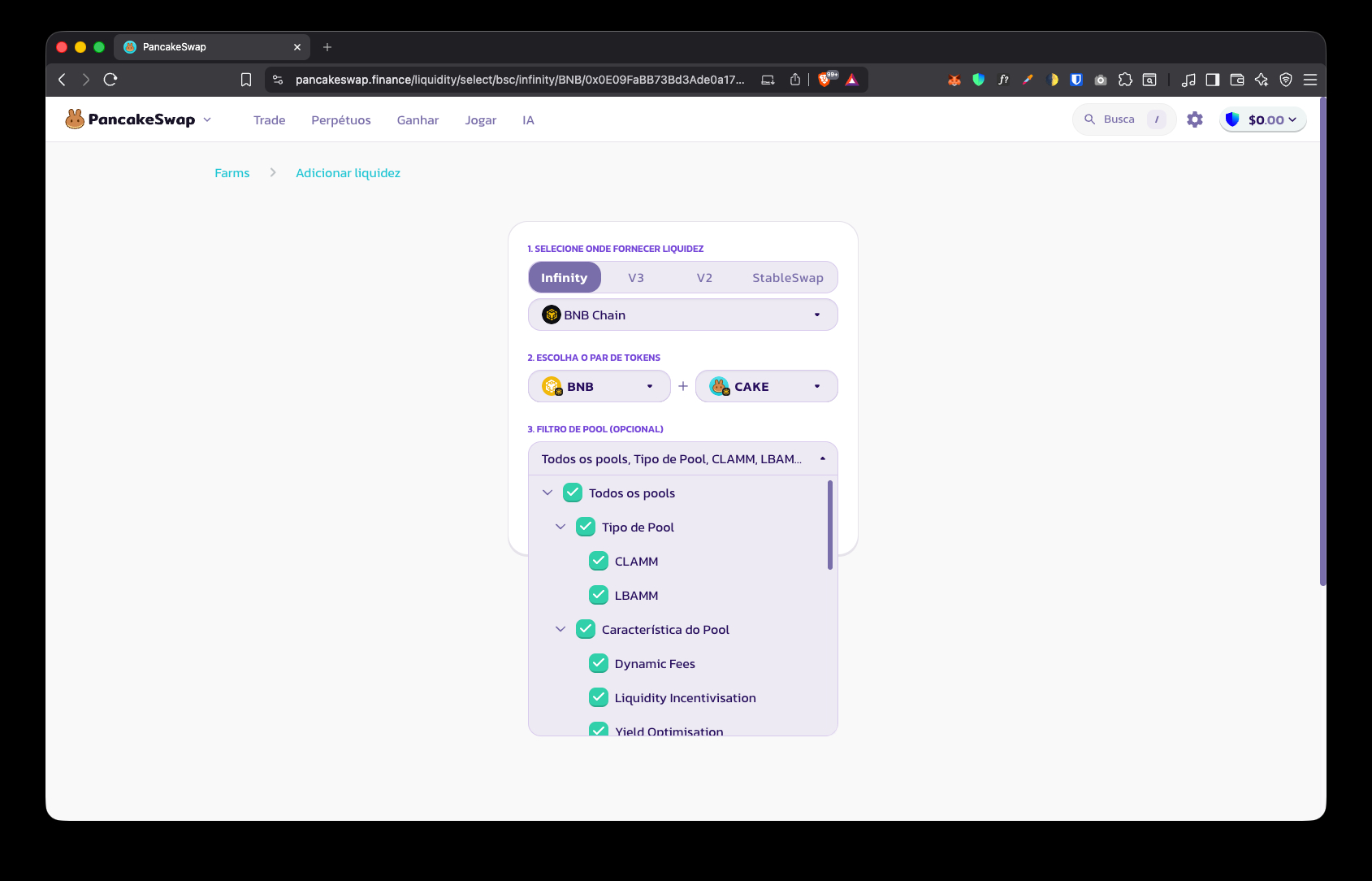1372x881 pixels.
Task: Open the BNB token selector dropdown
Action: 599,386
